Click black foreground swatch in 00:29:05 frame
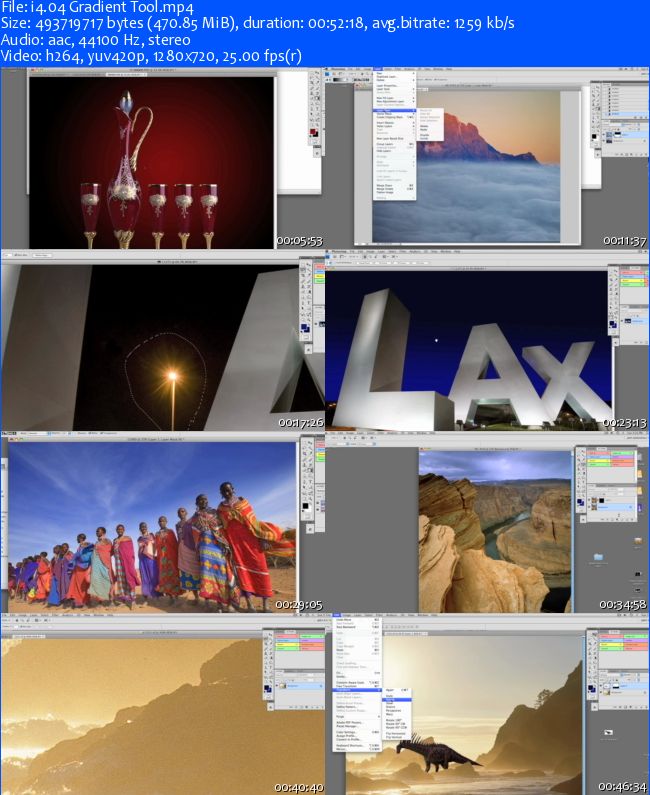 point(306,506)
